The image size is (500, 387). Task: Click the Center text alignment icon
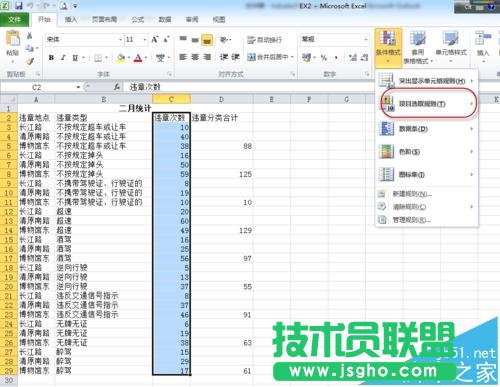[195, 57]
